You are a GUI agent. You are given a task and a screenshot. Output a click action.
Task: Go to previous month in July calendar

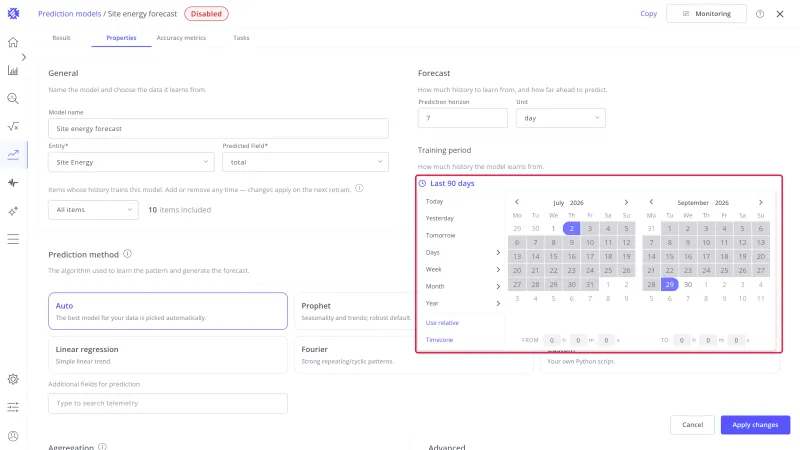point(516,202)
